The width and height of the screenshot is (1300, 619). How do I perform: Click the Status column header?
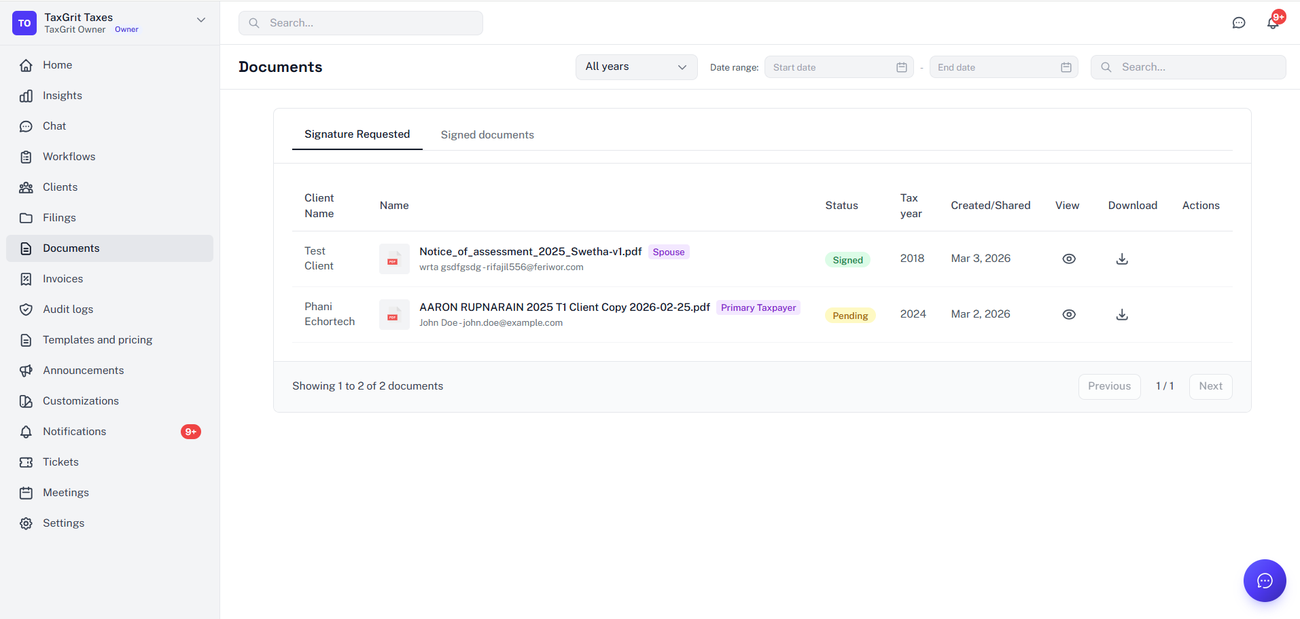[x=842, y=205]
